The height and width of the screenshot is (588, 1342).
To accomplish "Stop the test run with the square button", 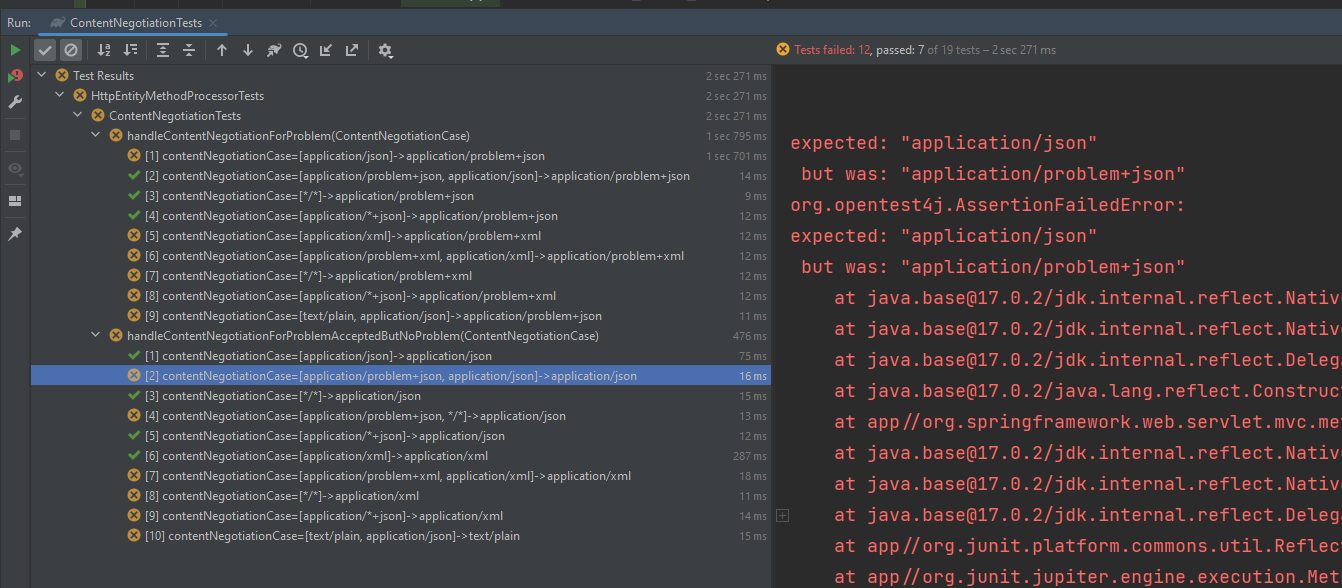I will point(15,134).
